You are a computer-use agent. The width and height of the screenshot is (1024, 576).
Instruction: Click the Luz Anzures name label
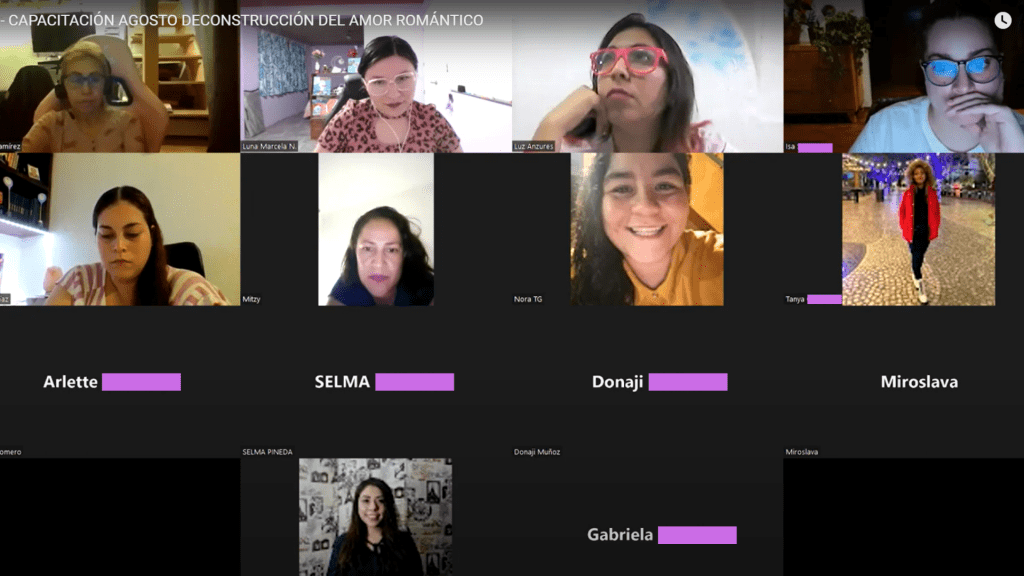[x=534, y=146]
